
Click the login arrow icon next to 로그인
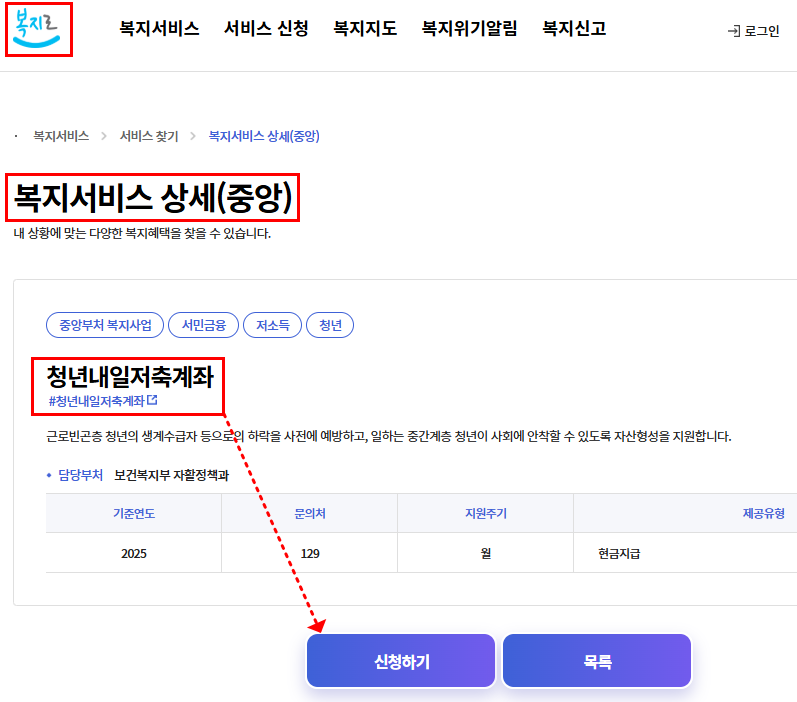(x=733, y=32)
